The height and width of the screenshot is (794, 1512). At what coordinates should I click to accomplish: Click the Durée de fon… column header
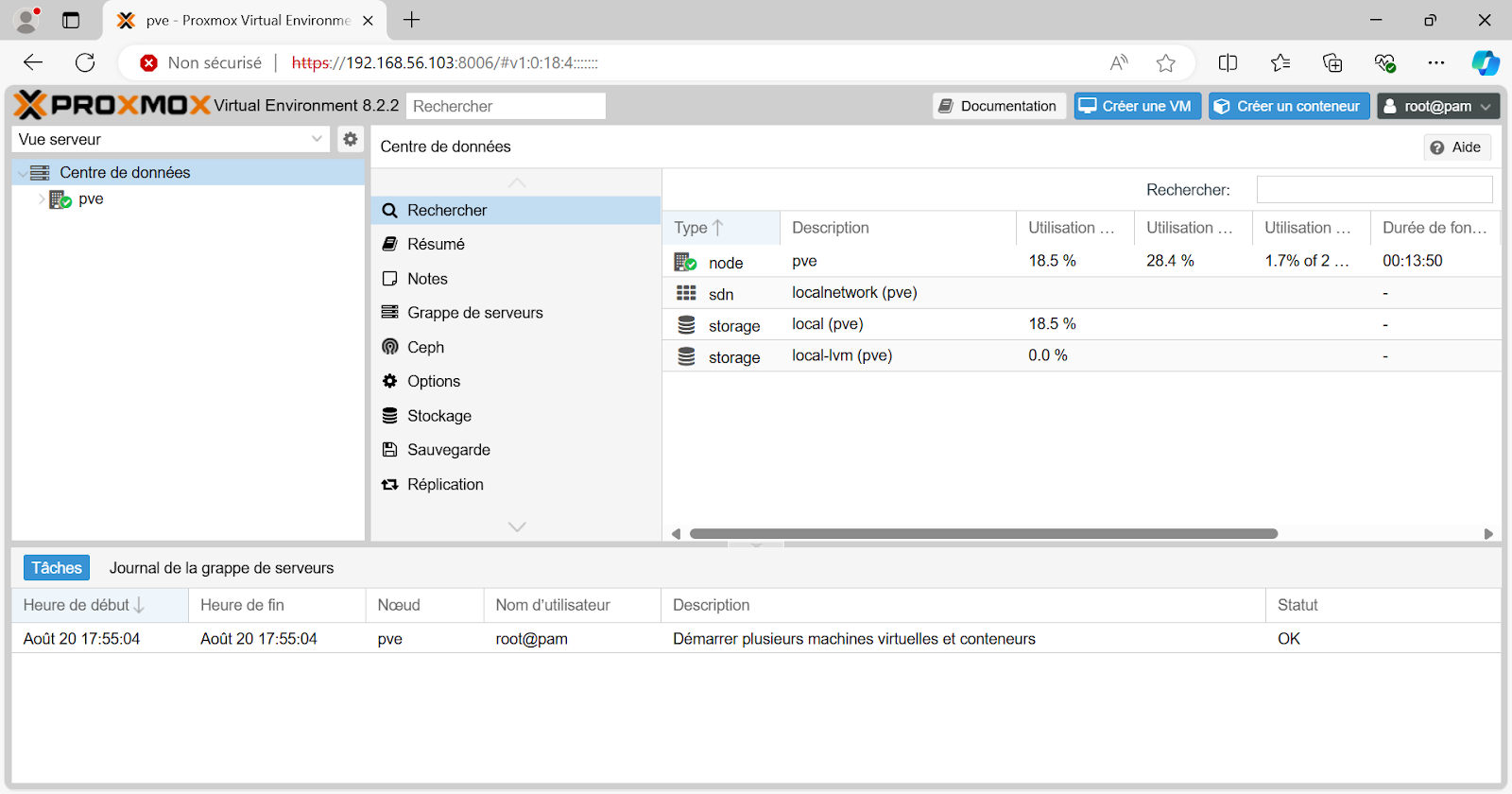click(x=1435, y=228)
